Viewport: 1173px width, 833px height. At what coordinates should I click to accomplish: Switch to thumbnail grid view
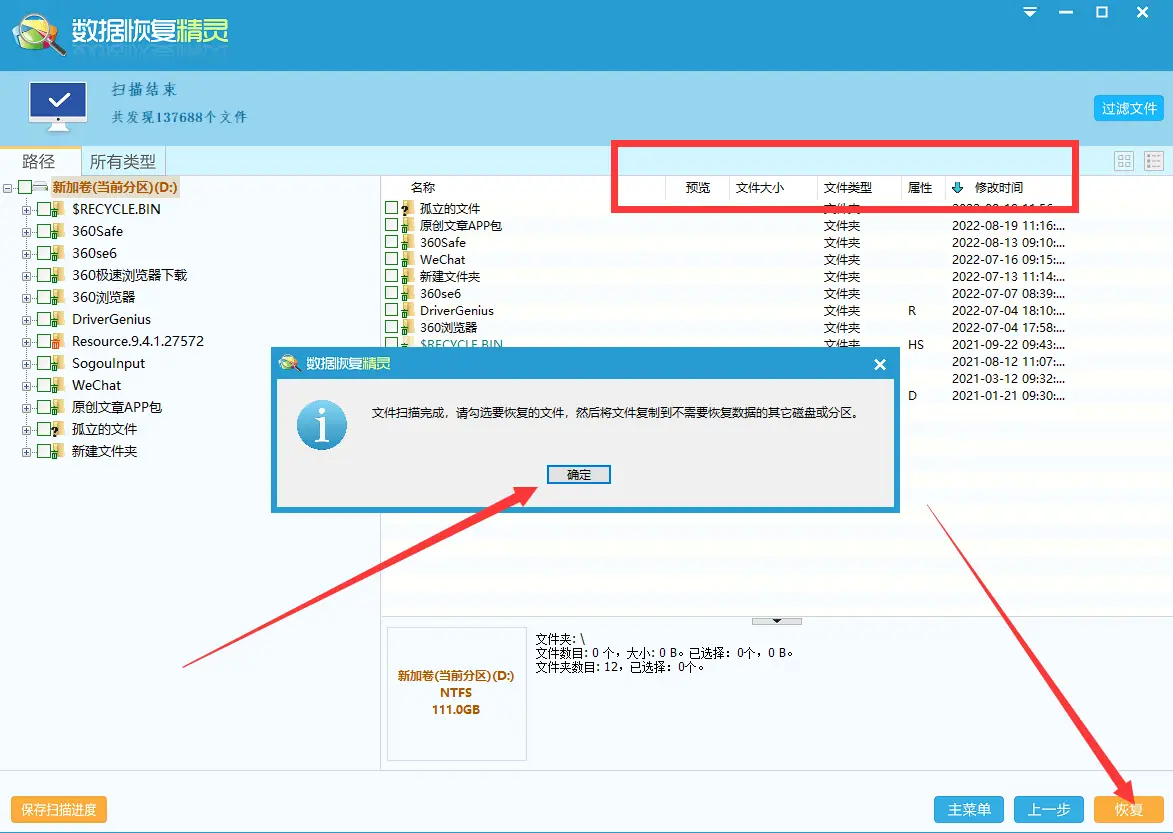pyautogui.click(x=1124, y=161)
